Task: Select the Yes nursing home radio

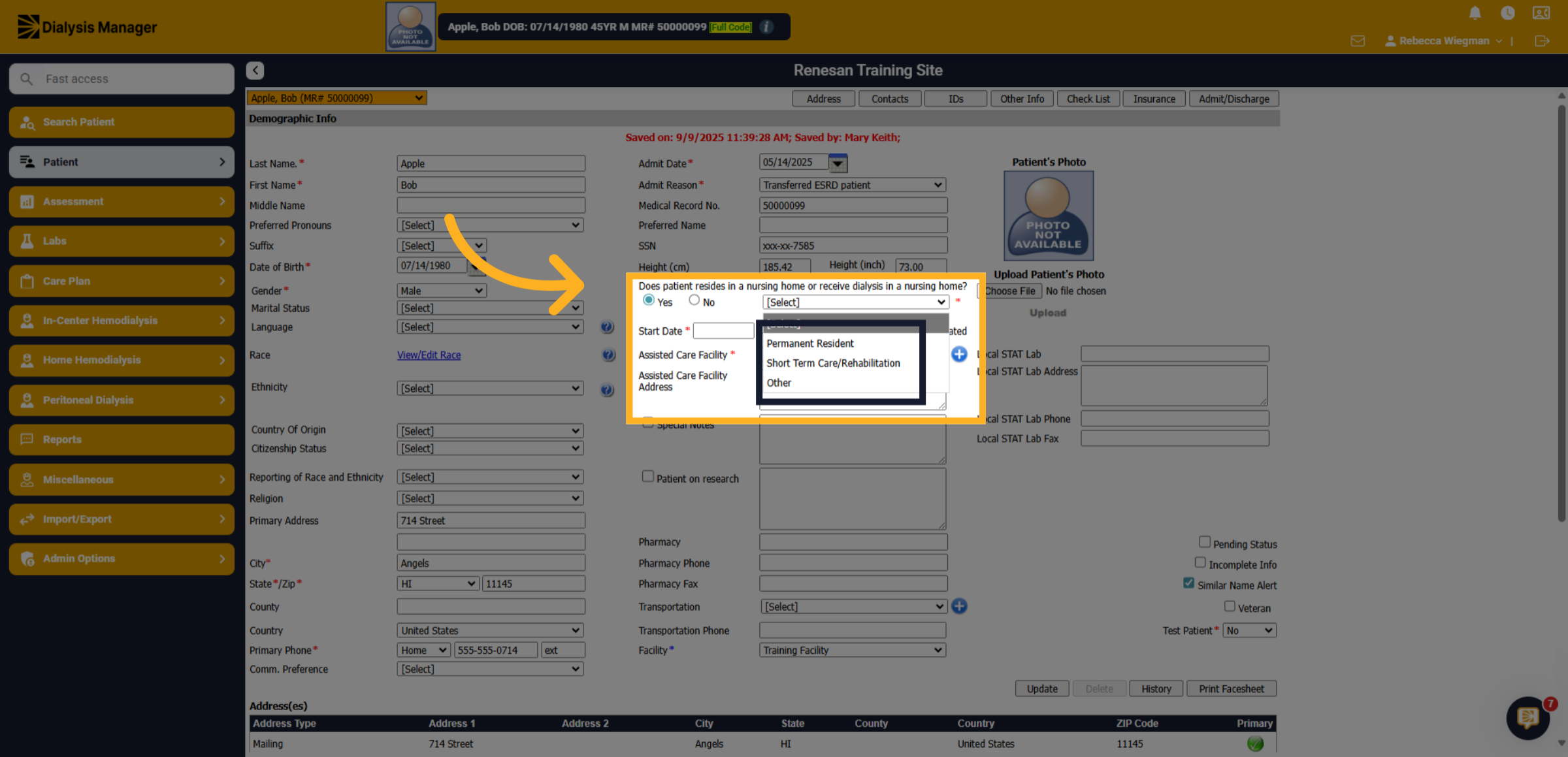Action: click(x=648, y=300)
